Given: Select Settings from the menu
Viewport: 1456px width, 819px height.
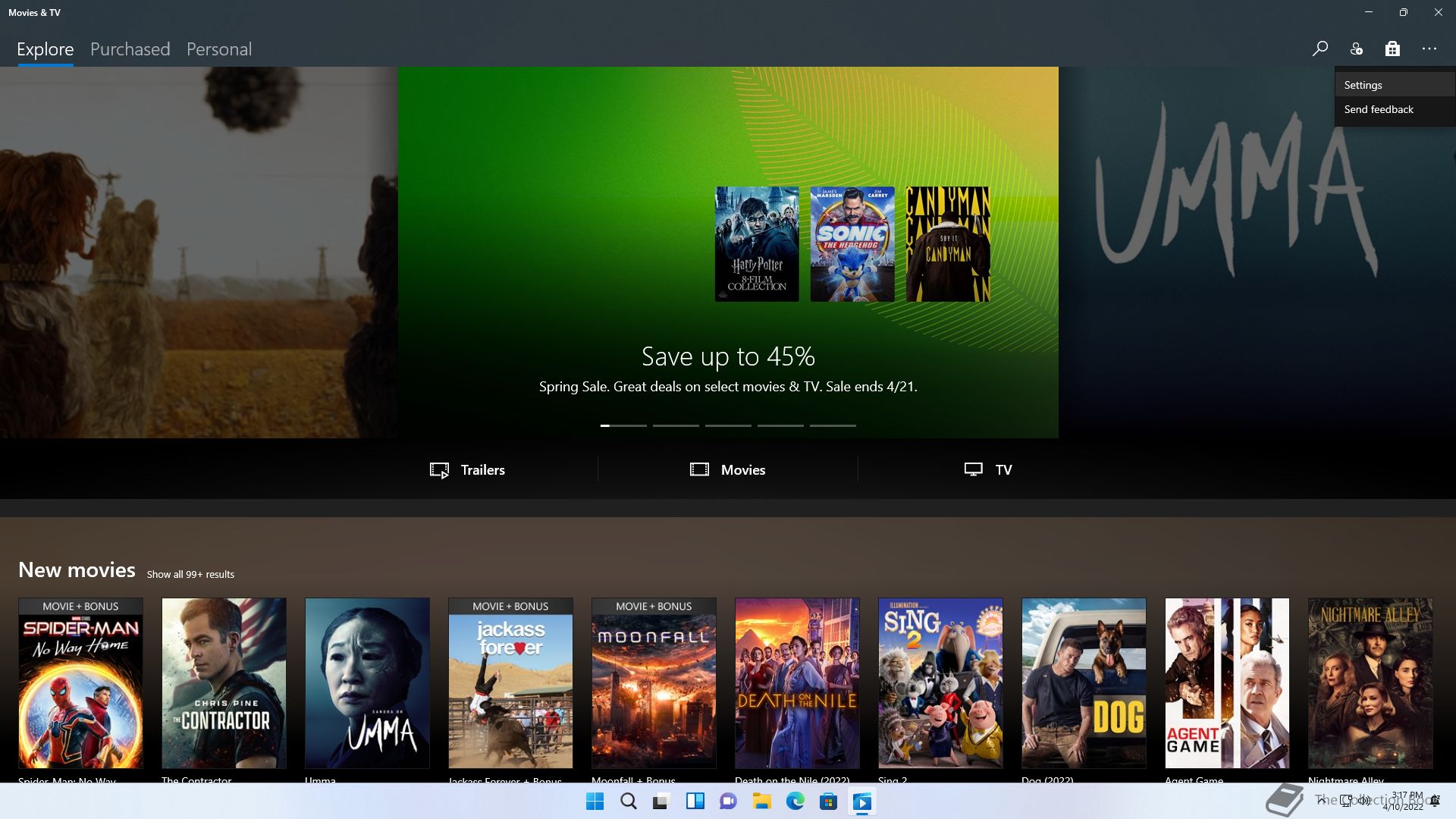Looking at the screenshot, I should (1395, 85).
